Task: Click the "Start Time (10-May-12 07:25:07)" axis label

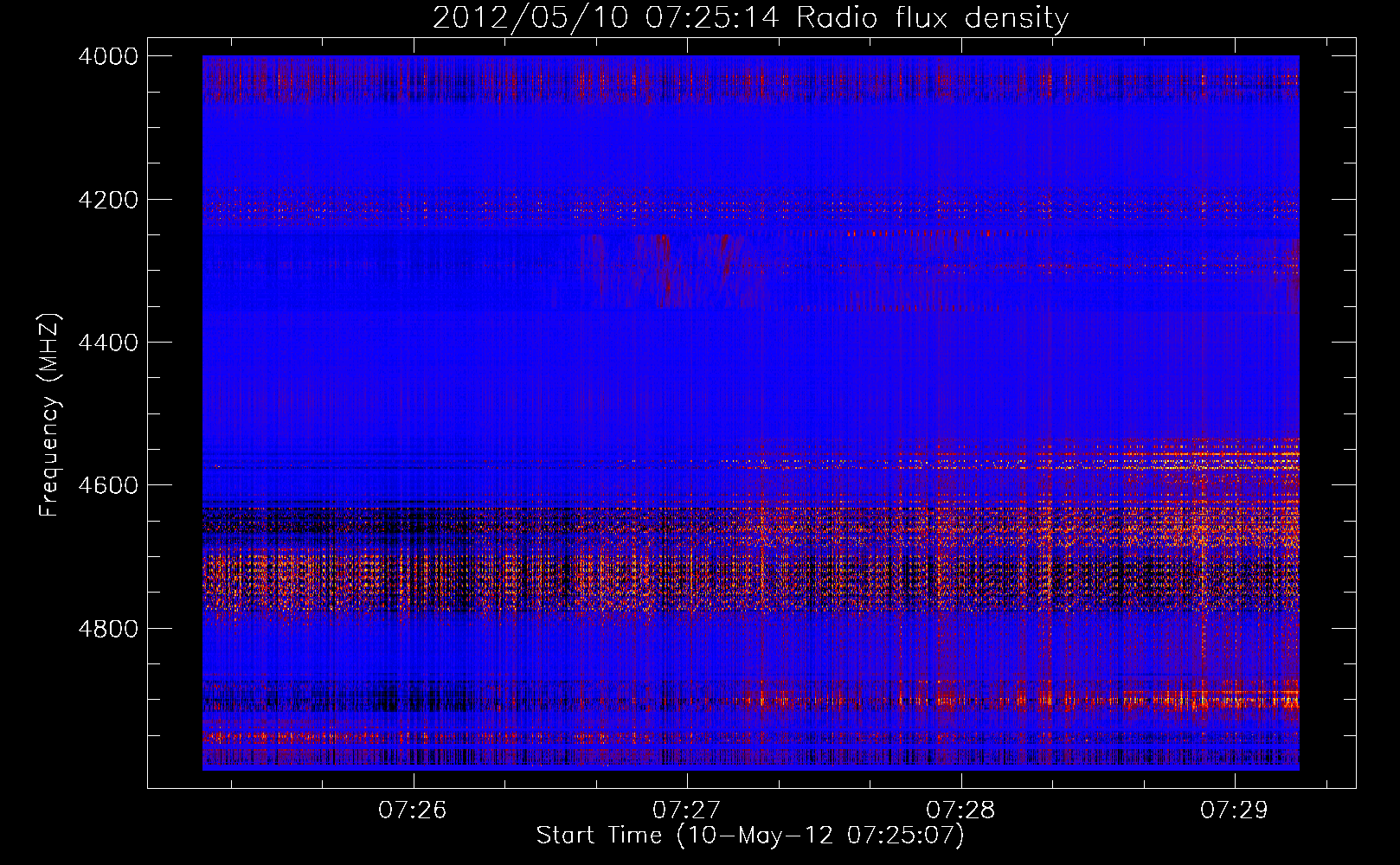Action: (x=750, y=836)
